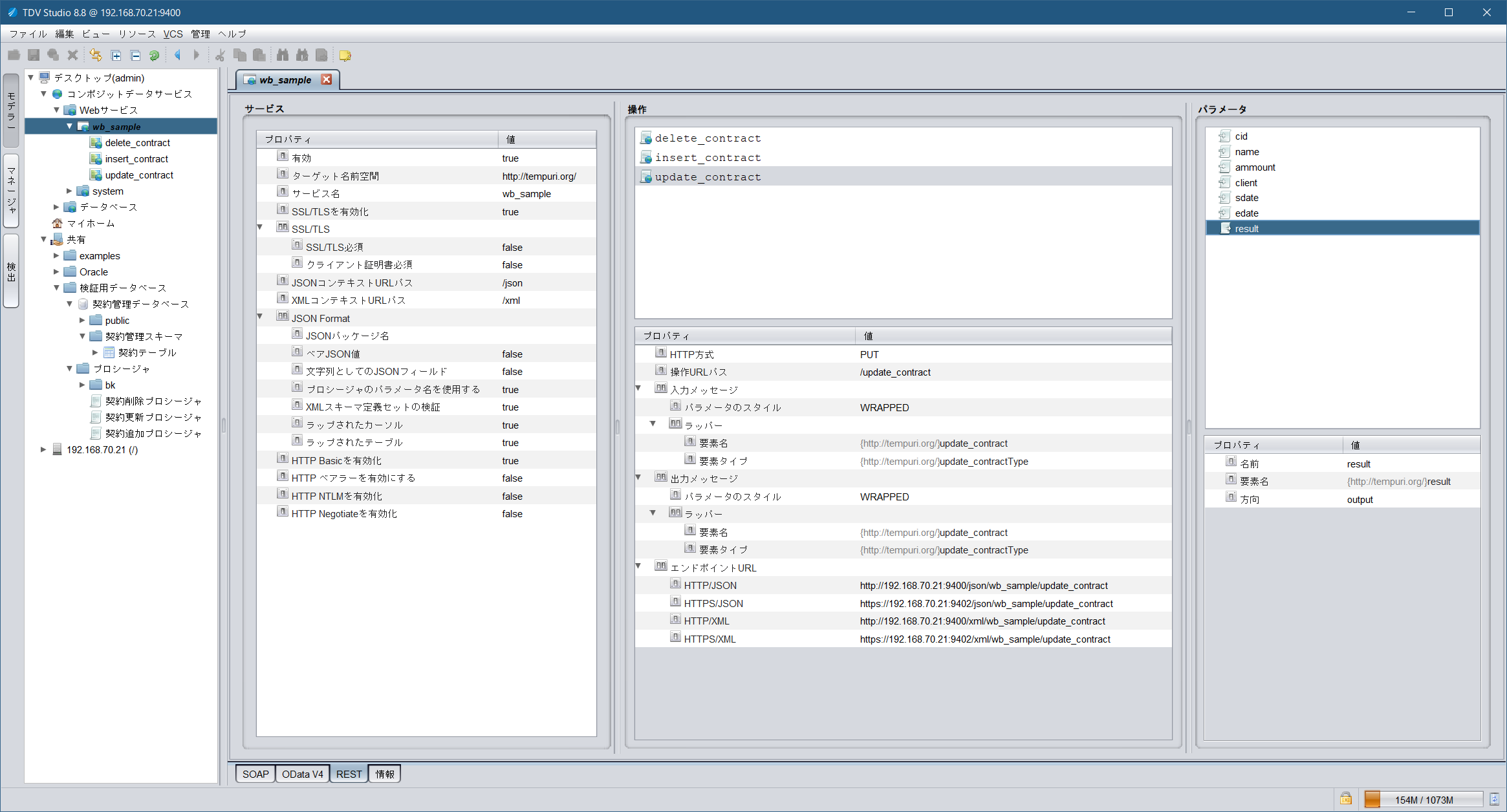
Task: Collapse the Webサービス tree node
Action: pyautogui.click(x=56, y=110)
